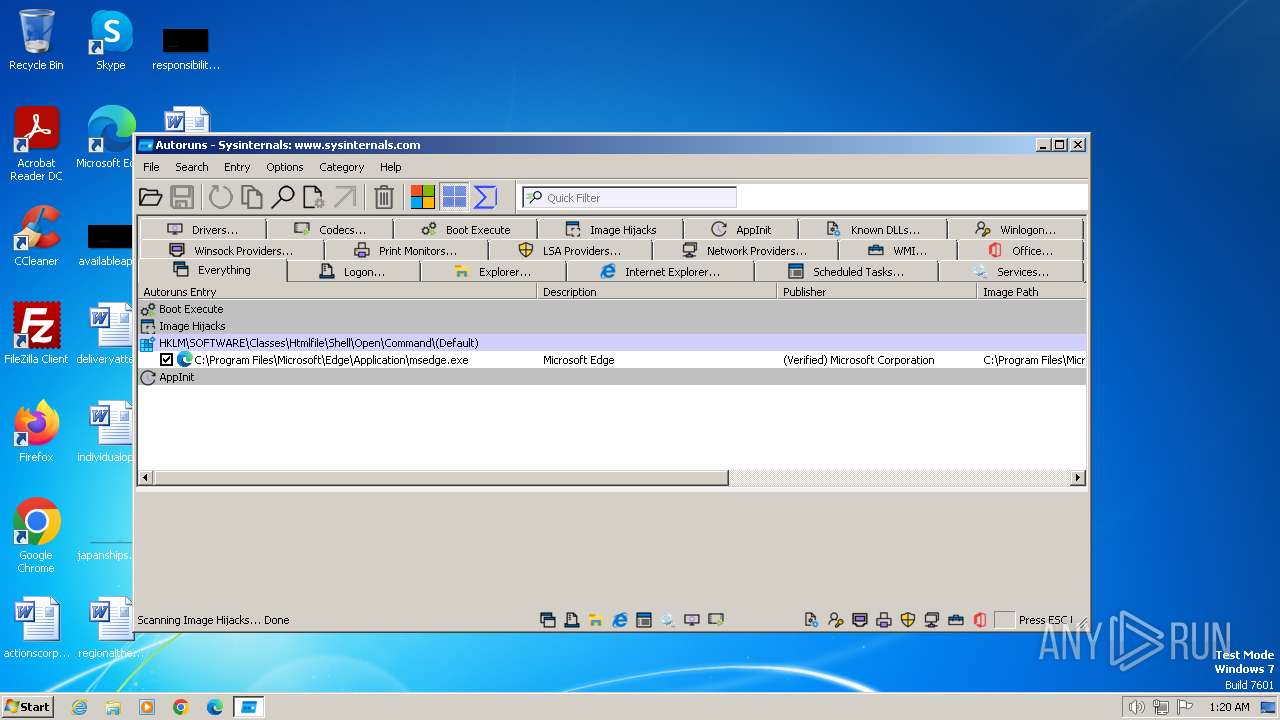Uncheck the msedge.exe autorun entry checkbox
Screen dimensions: 1280x720
(x=167, y=360)
